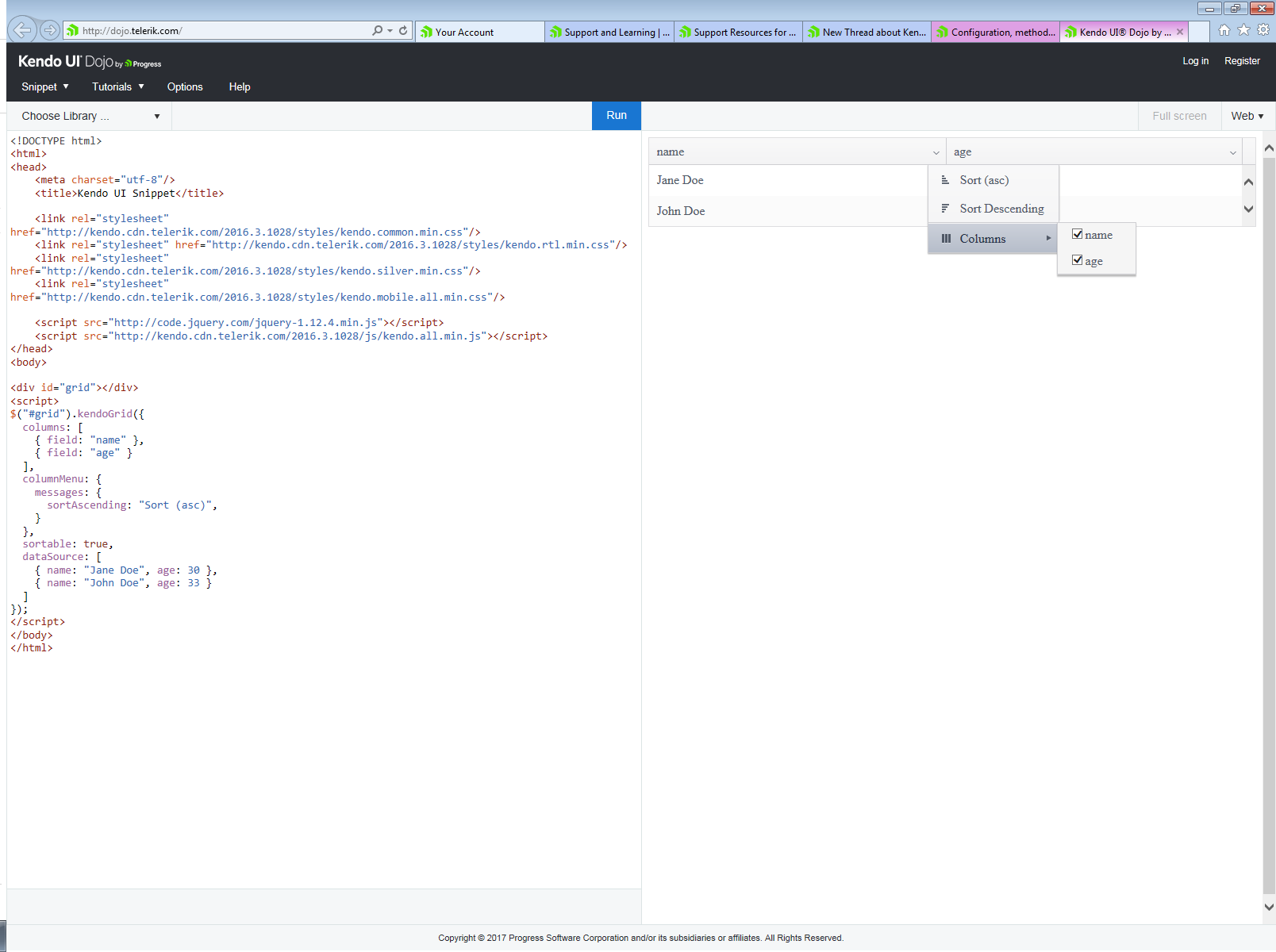1276x952 pixels.
Task: Choose Sort Descending menu item
Action: pos(1001,209)
